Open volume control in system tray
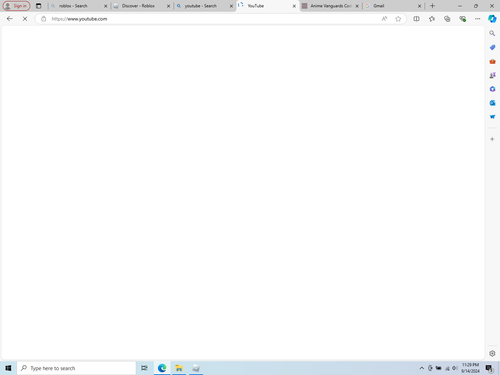The width and height of the screenshot is (500, 375). point(455,368)
